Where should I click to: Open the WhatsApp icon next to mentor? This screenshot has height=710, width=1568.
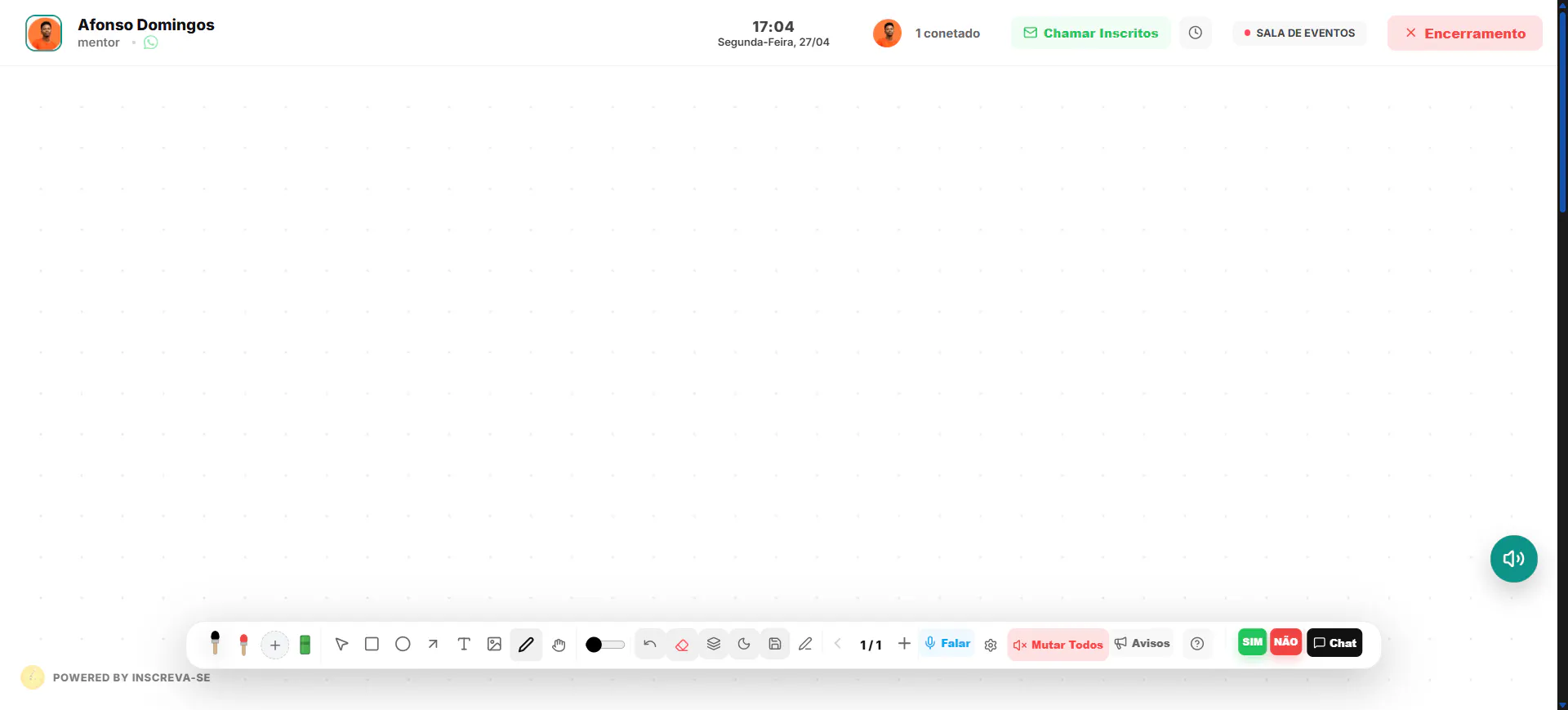point(150,42)
